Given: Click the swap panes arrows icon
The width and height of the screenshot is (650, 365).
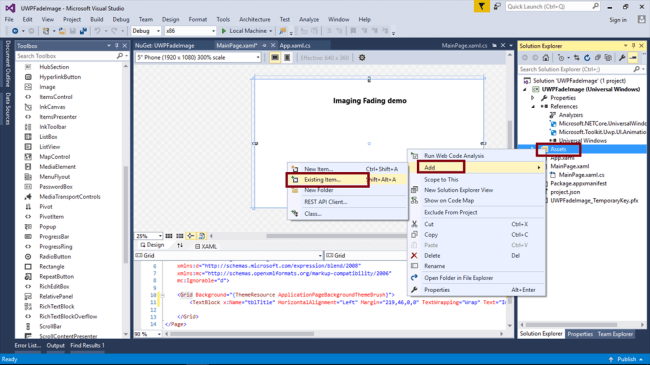Looking at the screenshot, I should point(180,246).
